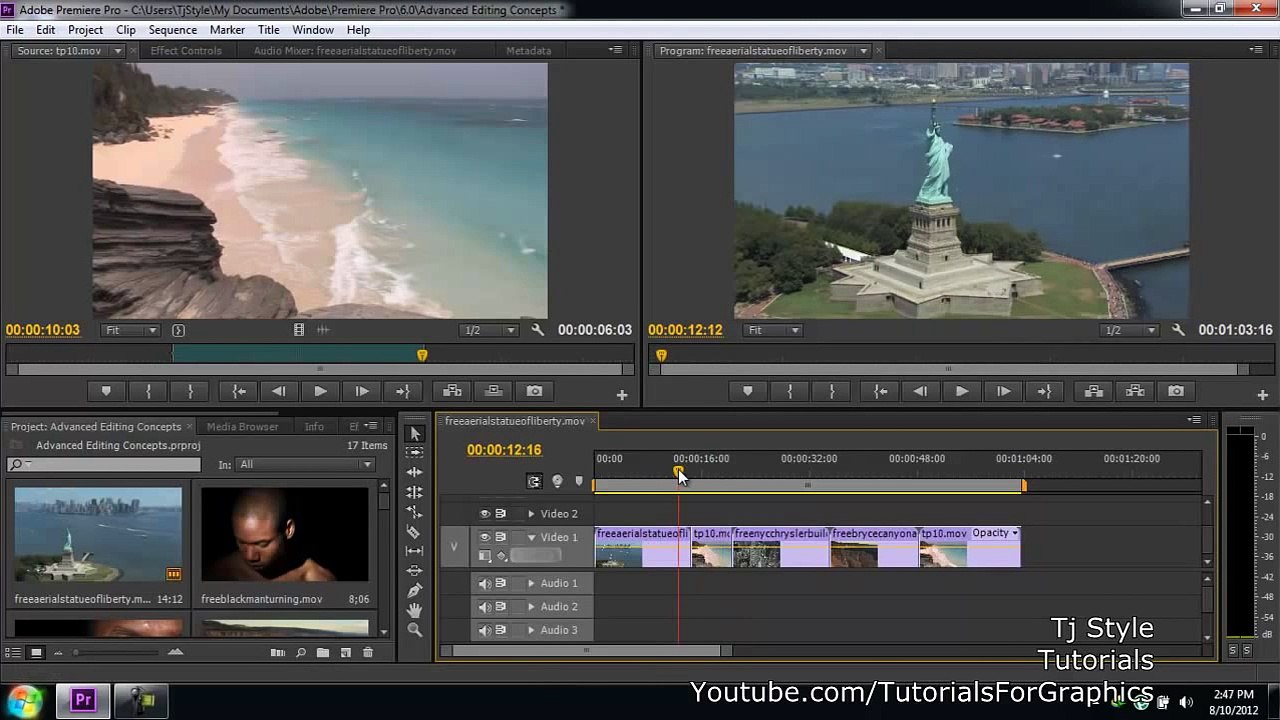Click Overwrite button in Source monitor
Screen dimensions: 1280x720
click(x=493, y=391)
